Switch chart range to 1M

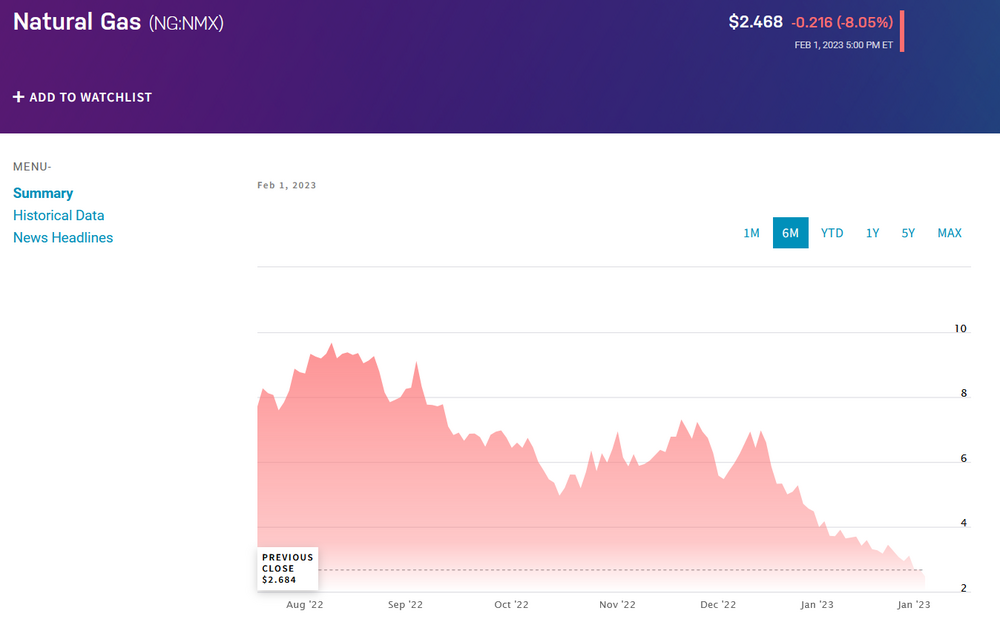[751, 233]
